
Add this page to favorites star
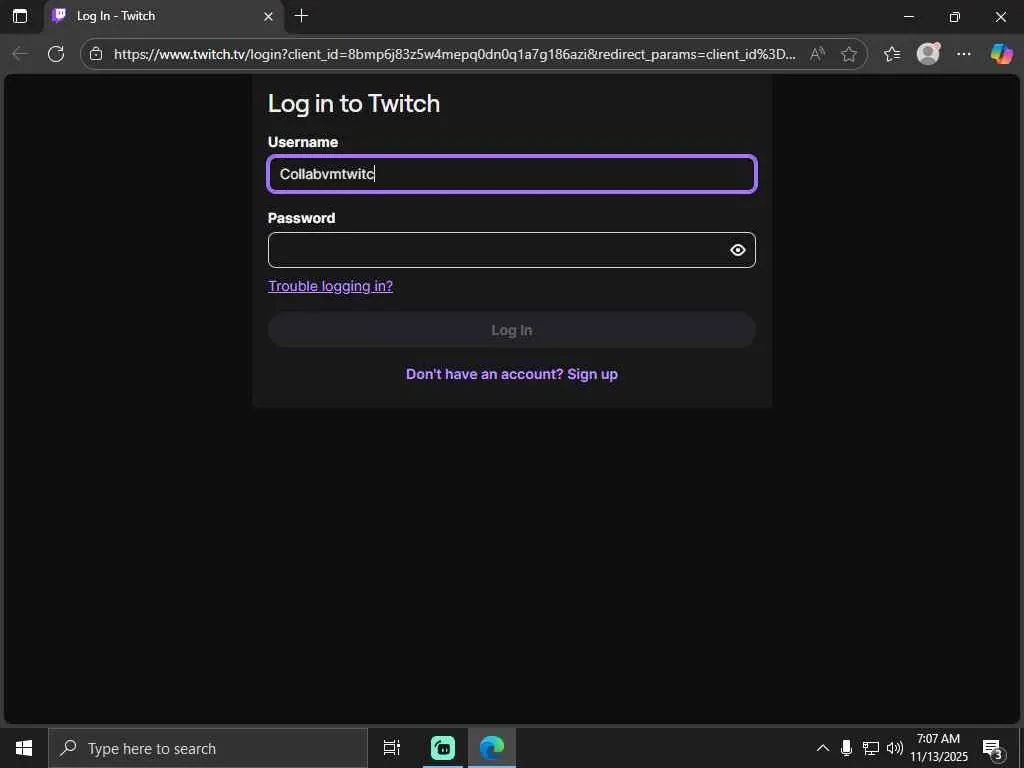tap(848, 54)
